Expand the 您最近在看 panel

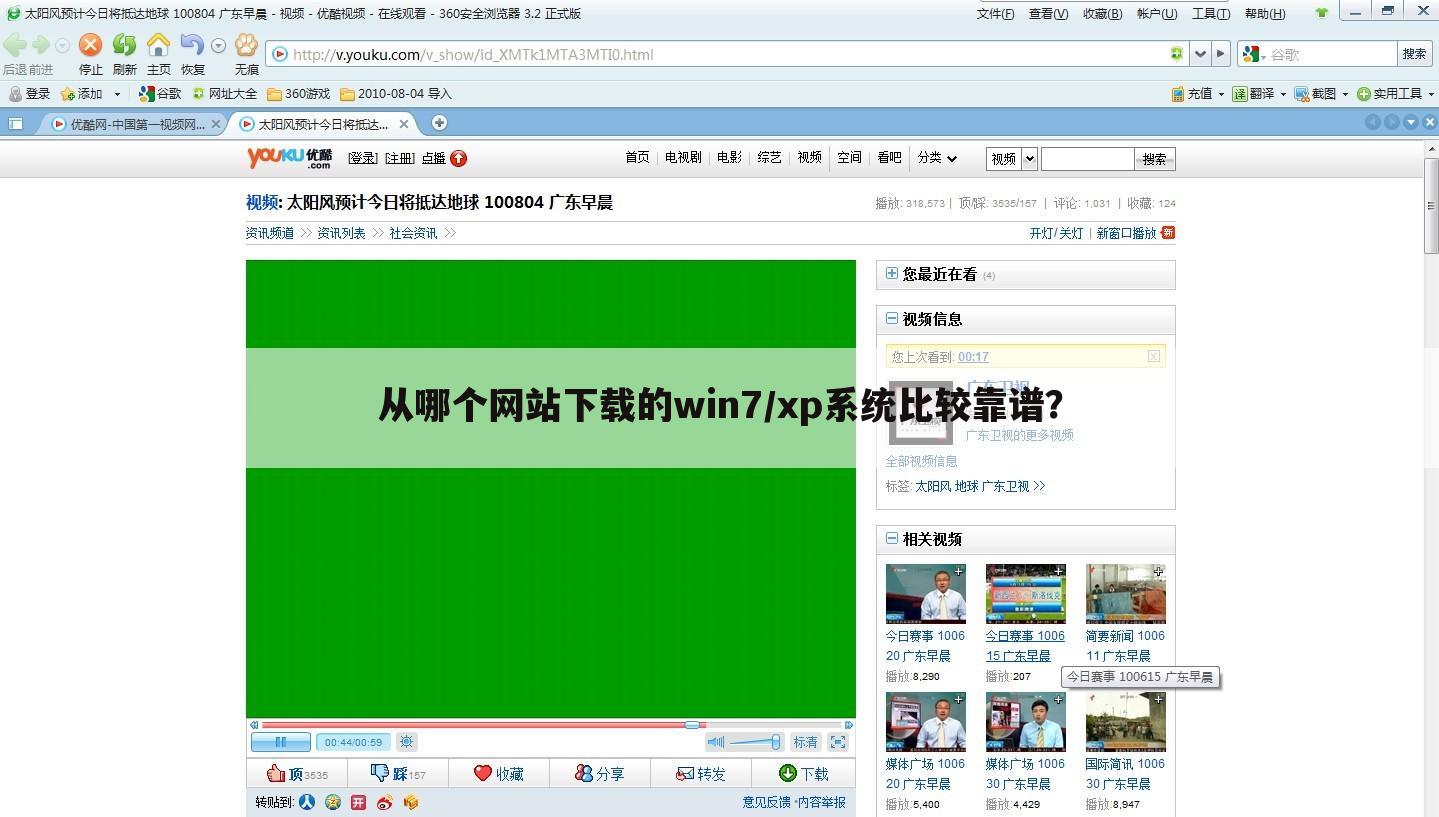point(891,273)
